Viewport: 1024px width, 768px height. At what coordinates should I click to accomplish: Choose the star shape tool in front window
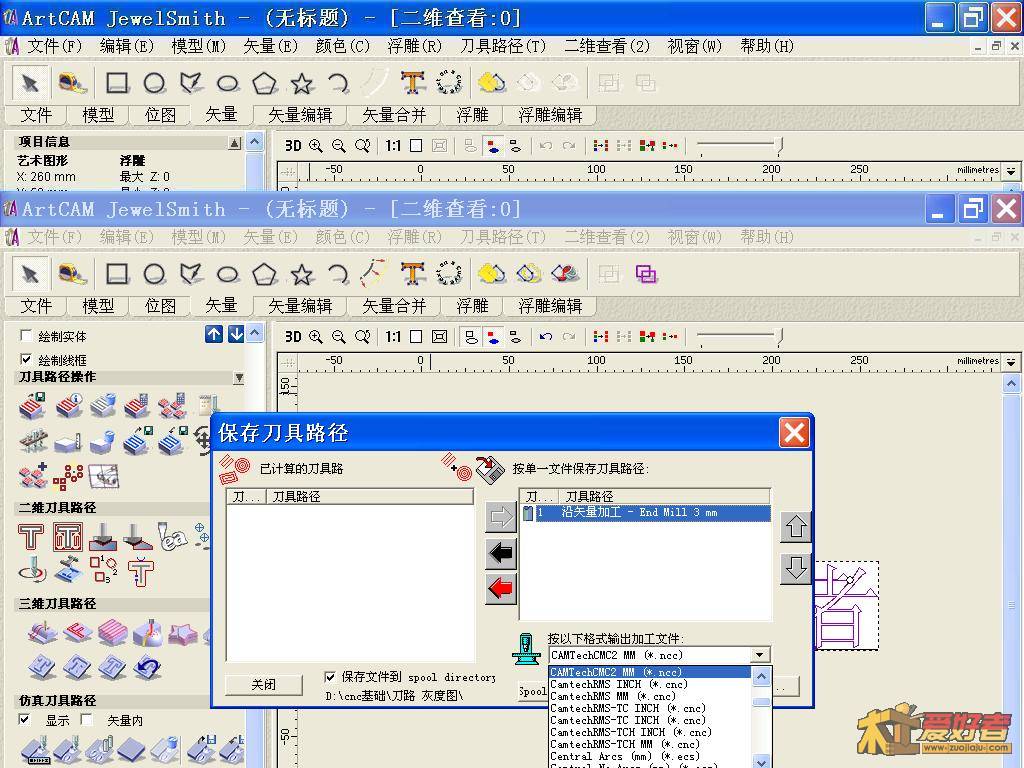click(x=302, y=274)
